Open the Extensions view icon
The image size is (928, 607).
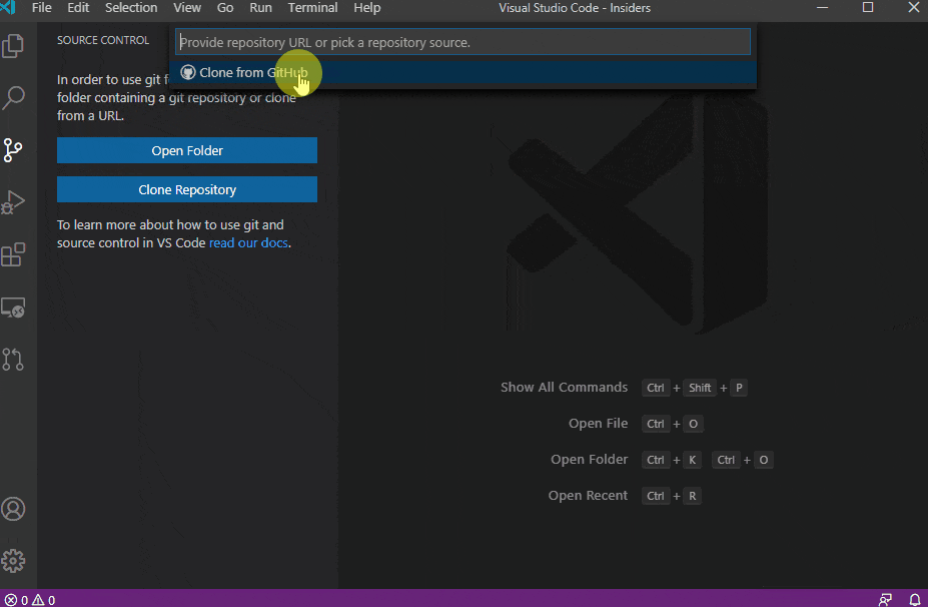13,255
